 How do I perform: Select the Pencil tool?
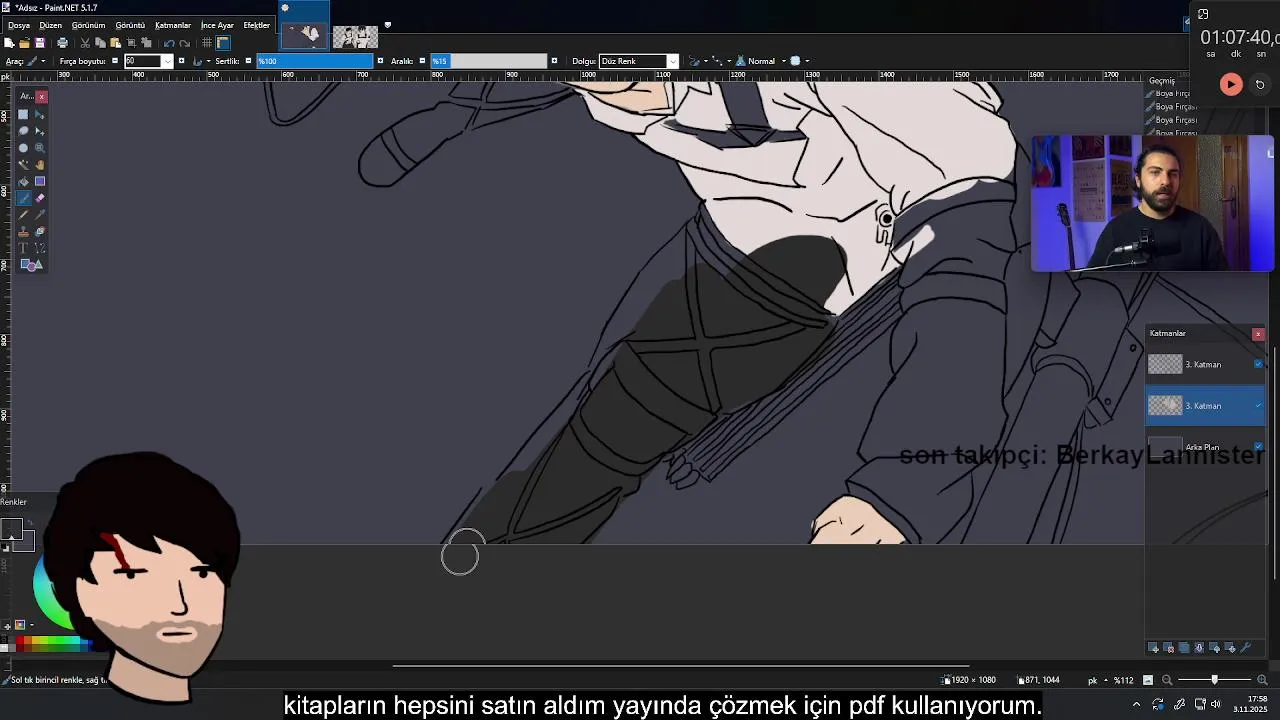coord(23,215)
